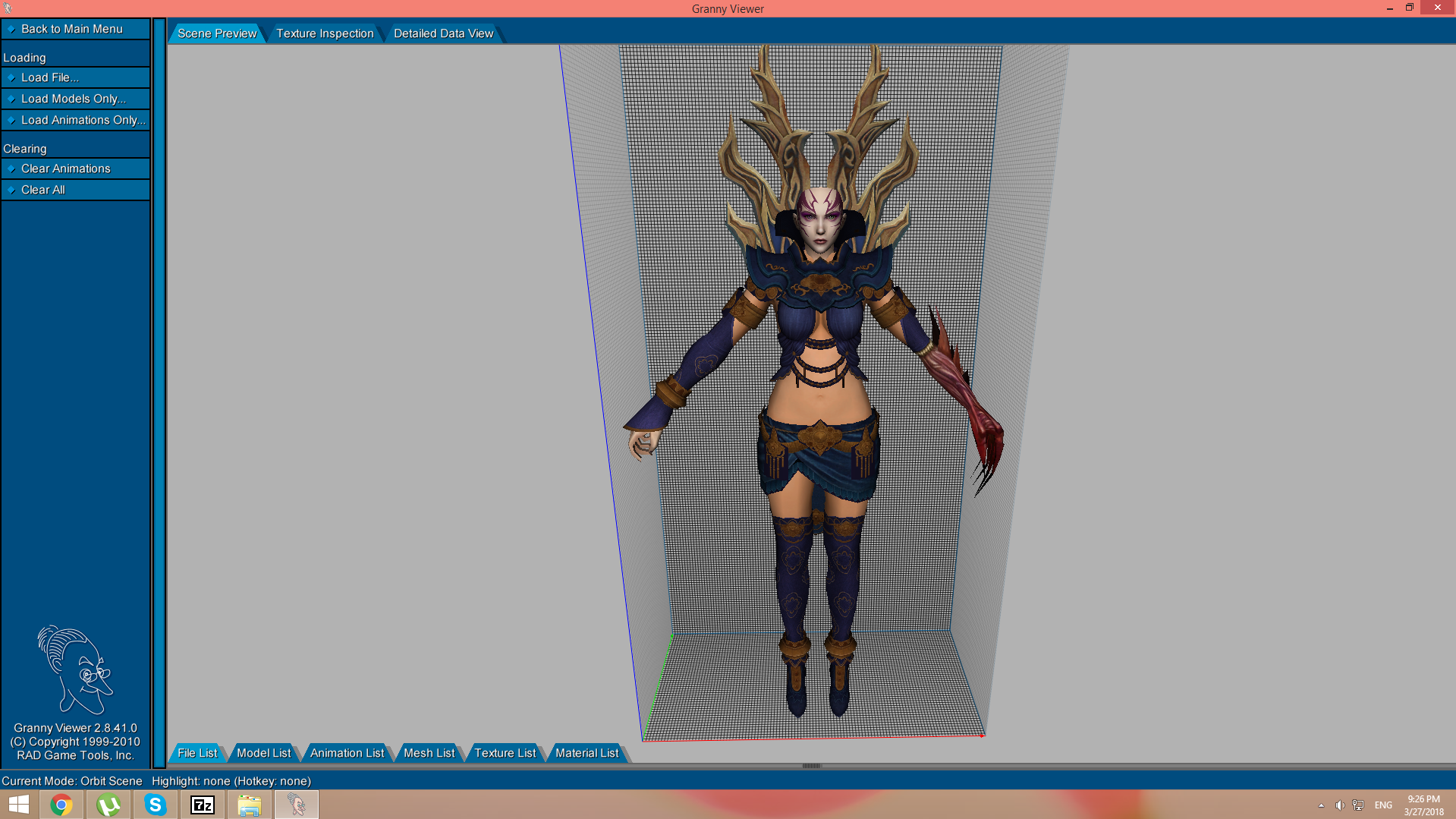Open 7-Zip from the taskbar
This screenshot has height=819, width=1456.
coord(203,805)
